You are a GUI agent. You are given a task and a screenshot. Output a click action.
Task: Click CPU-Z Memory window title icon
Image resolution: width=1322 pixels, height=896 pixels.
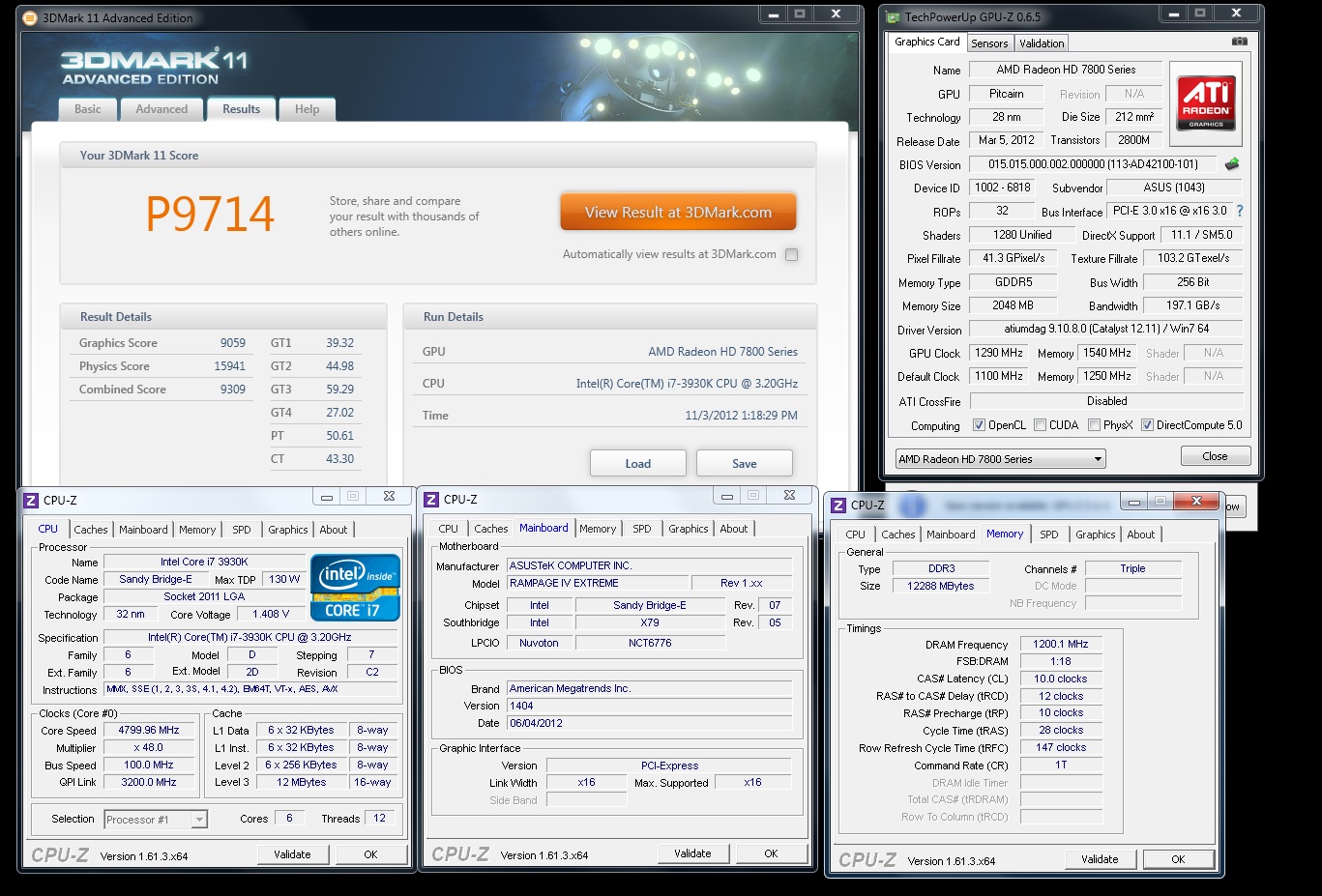(x=838, y=505)
